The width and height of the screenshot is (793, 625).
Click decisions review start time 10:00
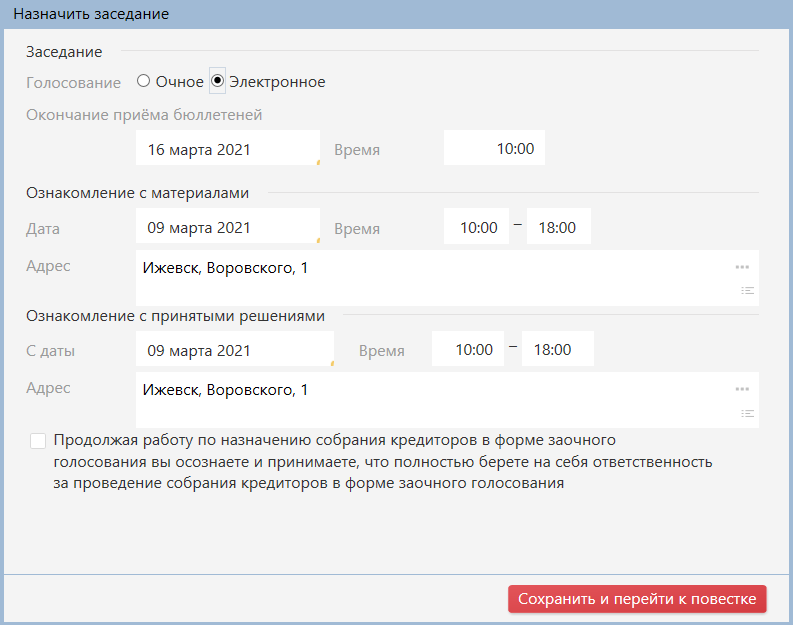point(468,350)
